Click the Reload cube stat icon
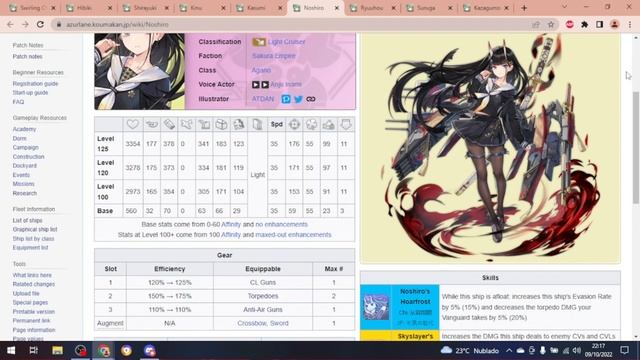 point(221,124)
